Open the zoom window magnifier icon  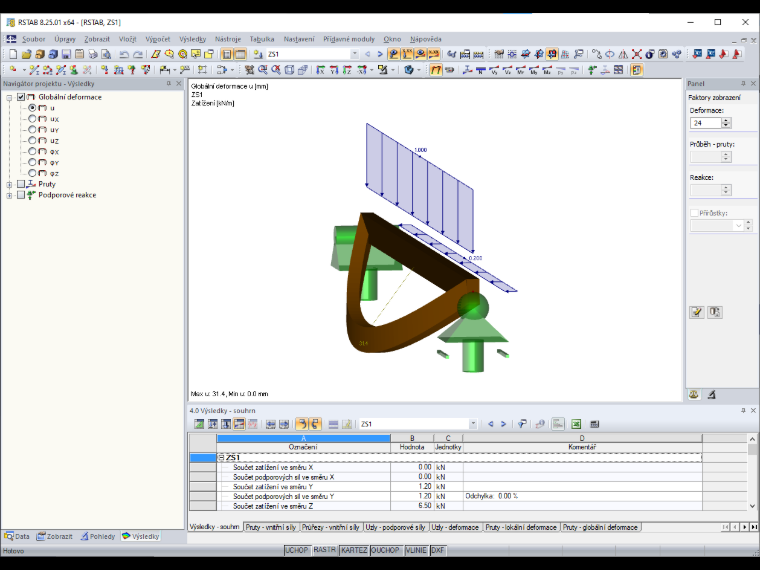(263, 70)
